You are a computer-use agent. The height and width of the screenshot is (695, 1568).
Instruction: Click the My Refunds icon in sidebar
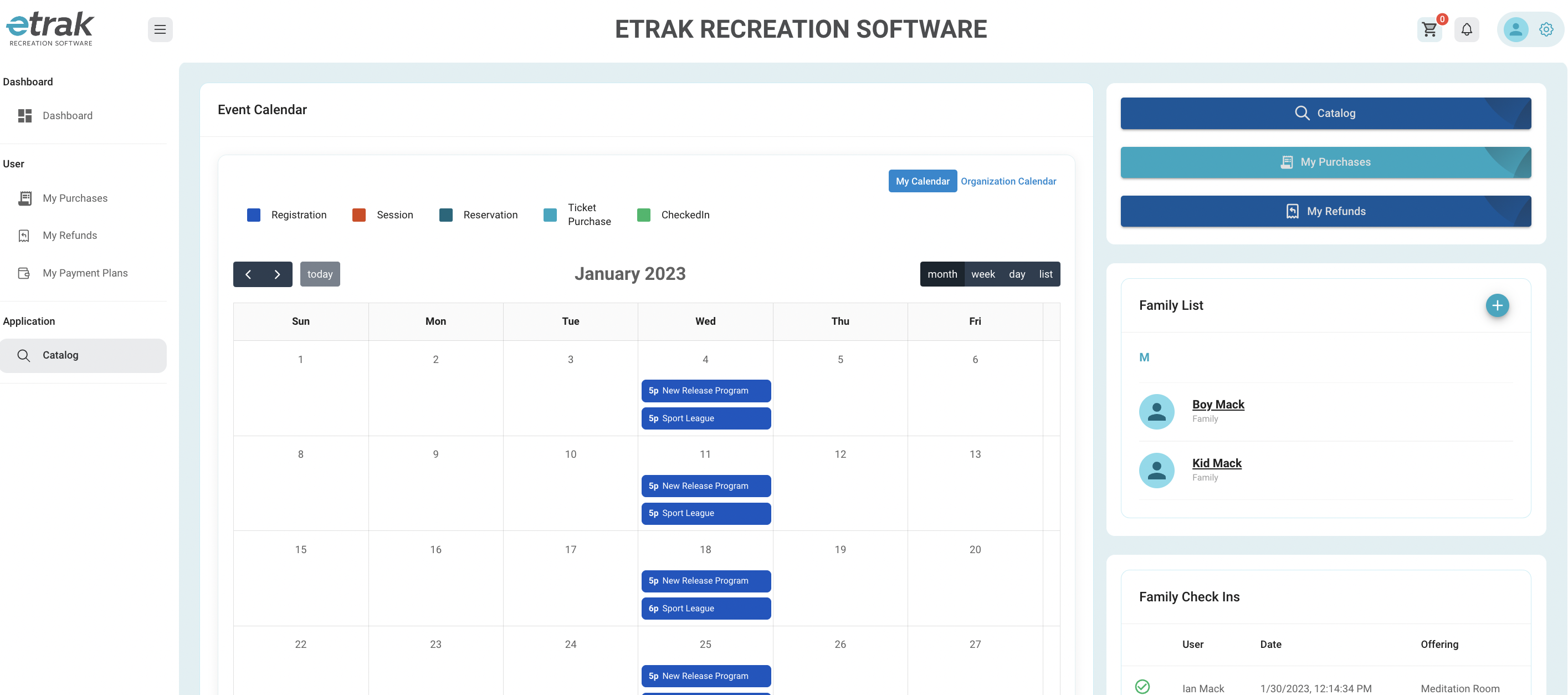[24, 236]
